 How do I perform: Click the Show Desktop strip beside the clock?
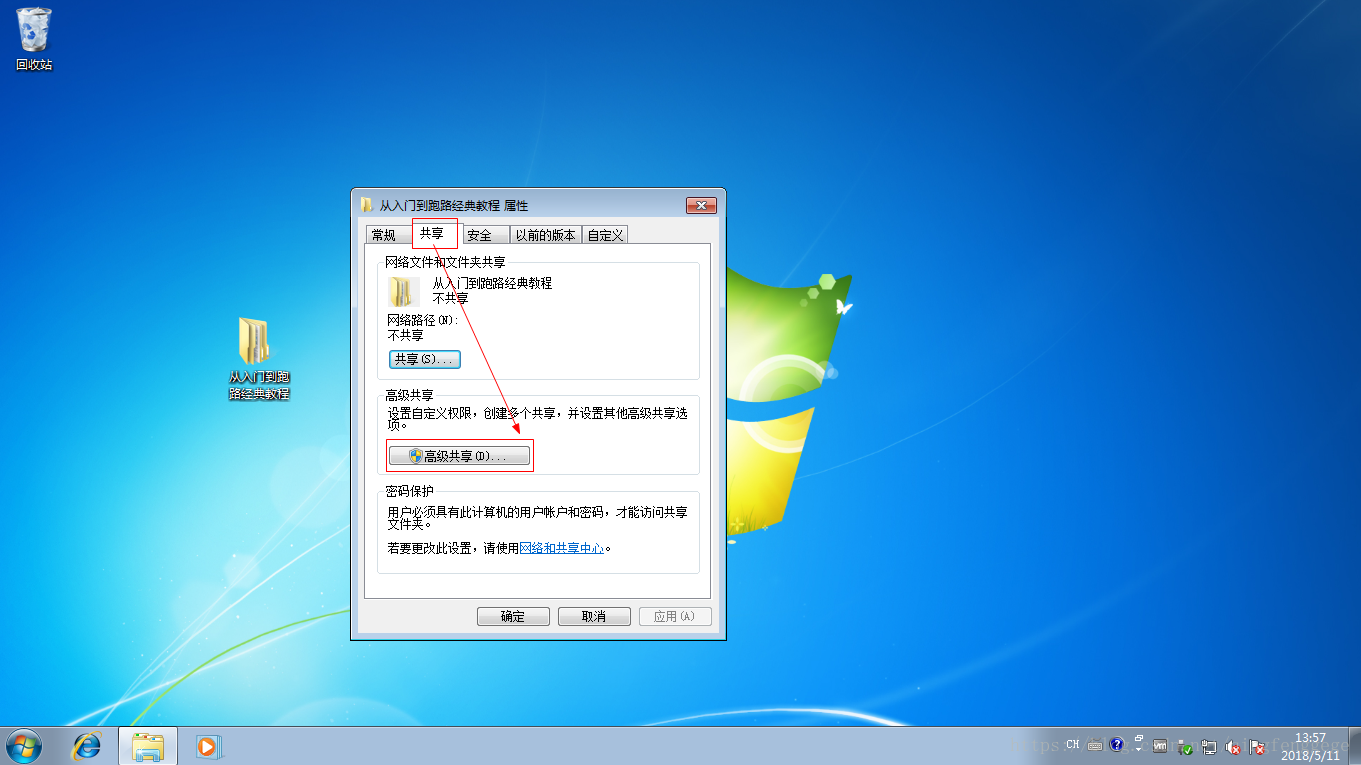[1354, 746]
